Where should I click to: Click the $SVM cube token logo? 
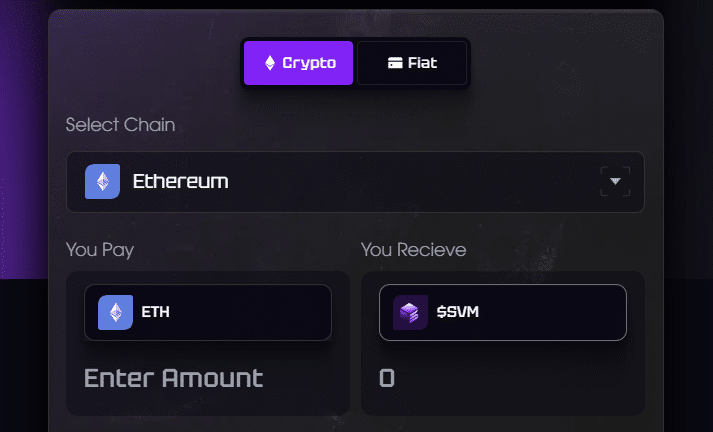410,312
